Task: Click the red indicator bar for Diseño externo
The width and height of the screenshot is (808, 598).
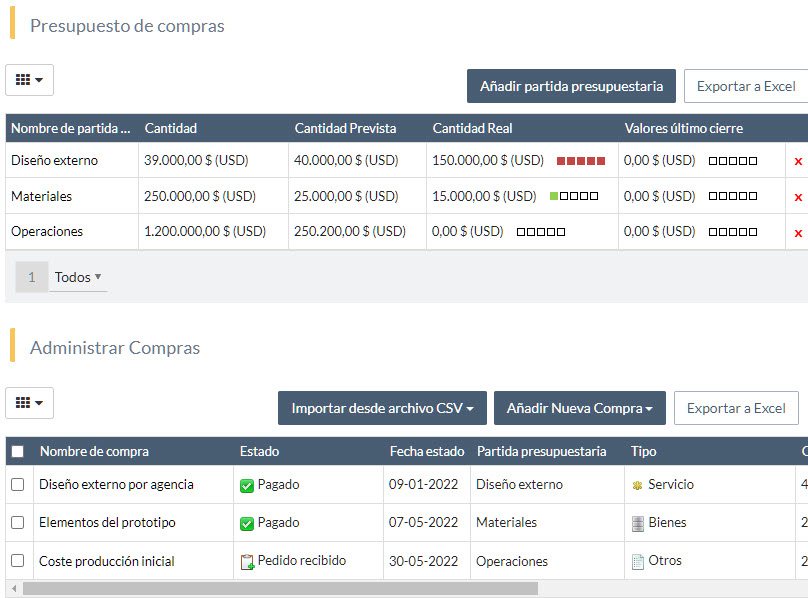Action: [x=581, y=161]
